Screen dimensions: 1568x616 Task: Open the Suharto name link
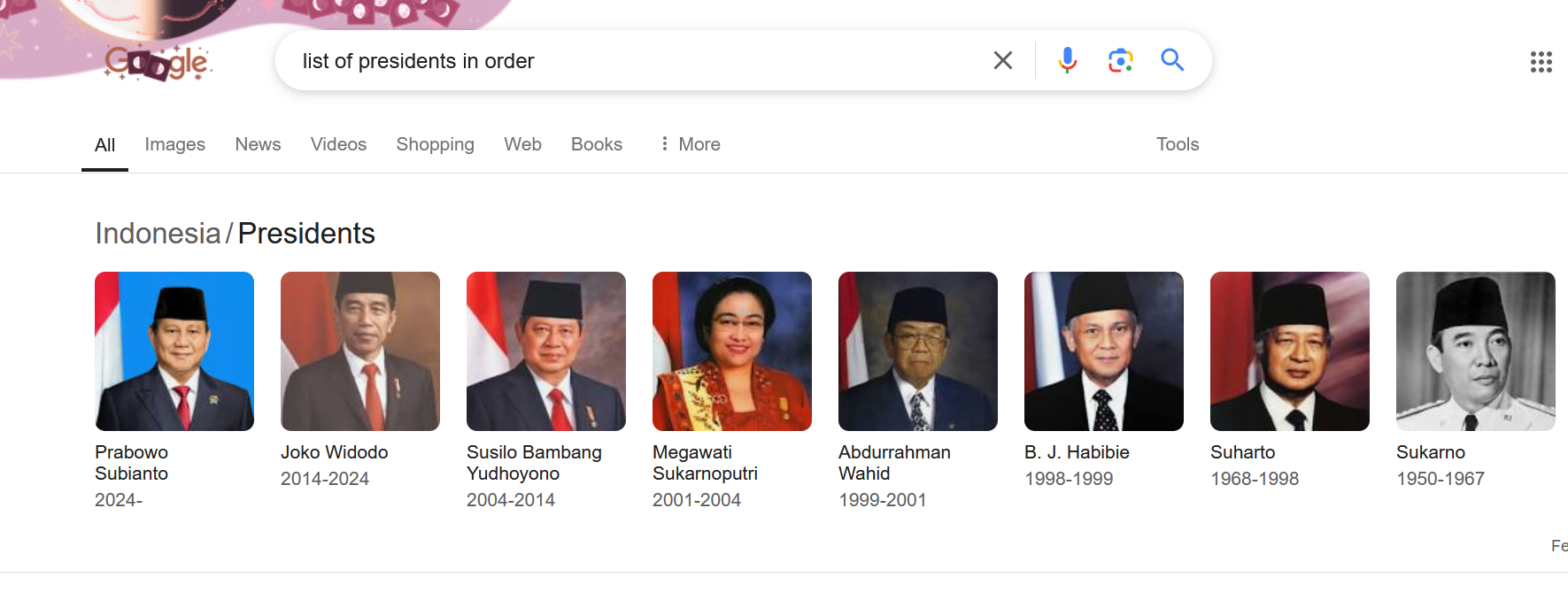coord(1242,452)
